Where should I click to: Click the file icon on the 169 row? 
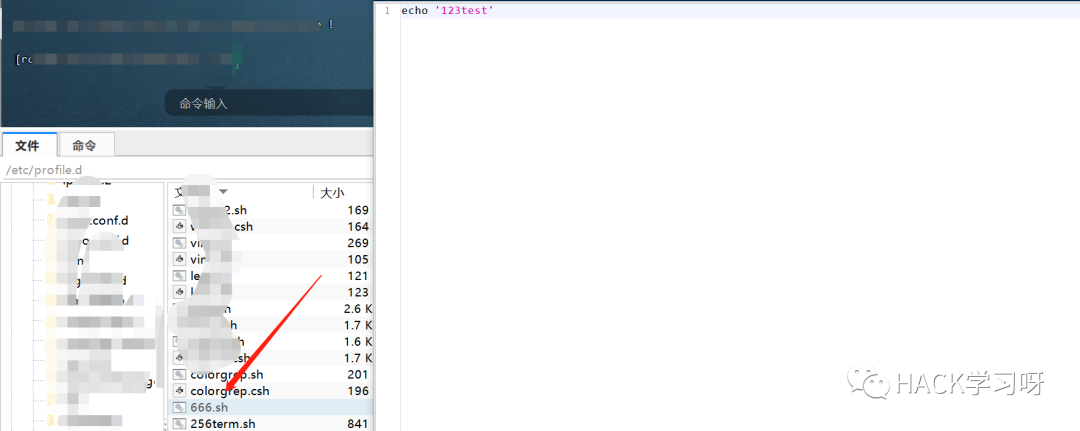pyautogui.click(x=179, y=210)
